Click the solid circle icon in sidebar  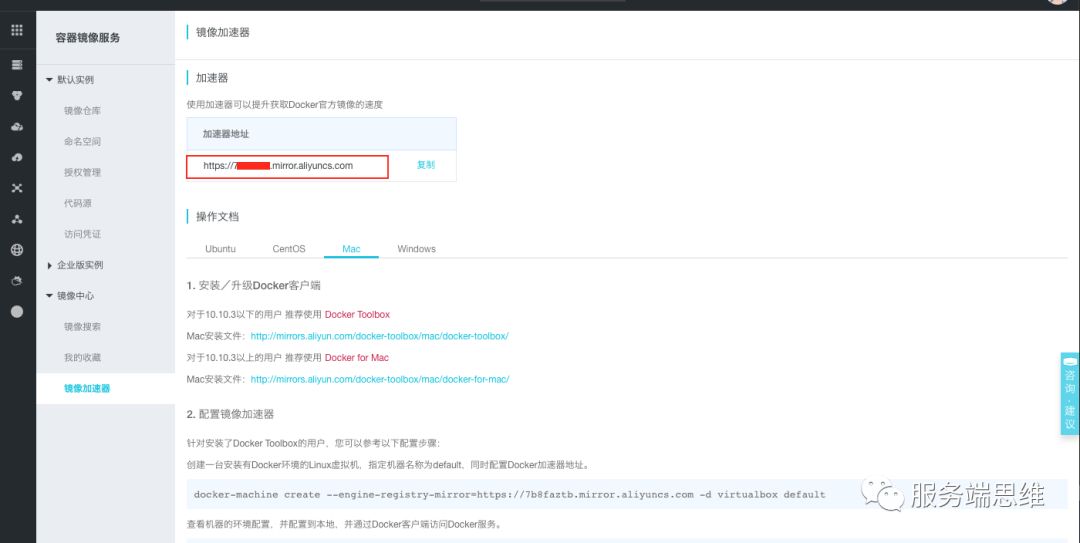pos(17,311)
